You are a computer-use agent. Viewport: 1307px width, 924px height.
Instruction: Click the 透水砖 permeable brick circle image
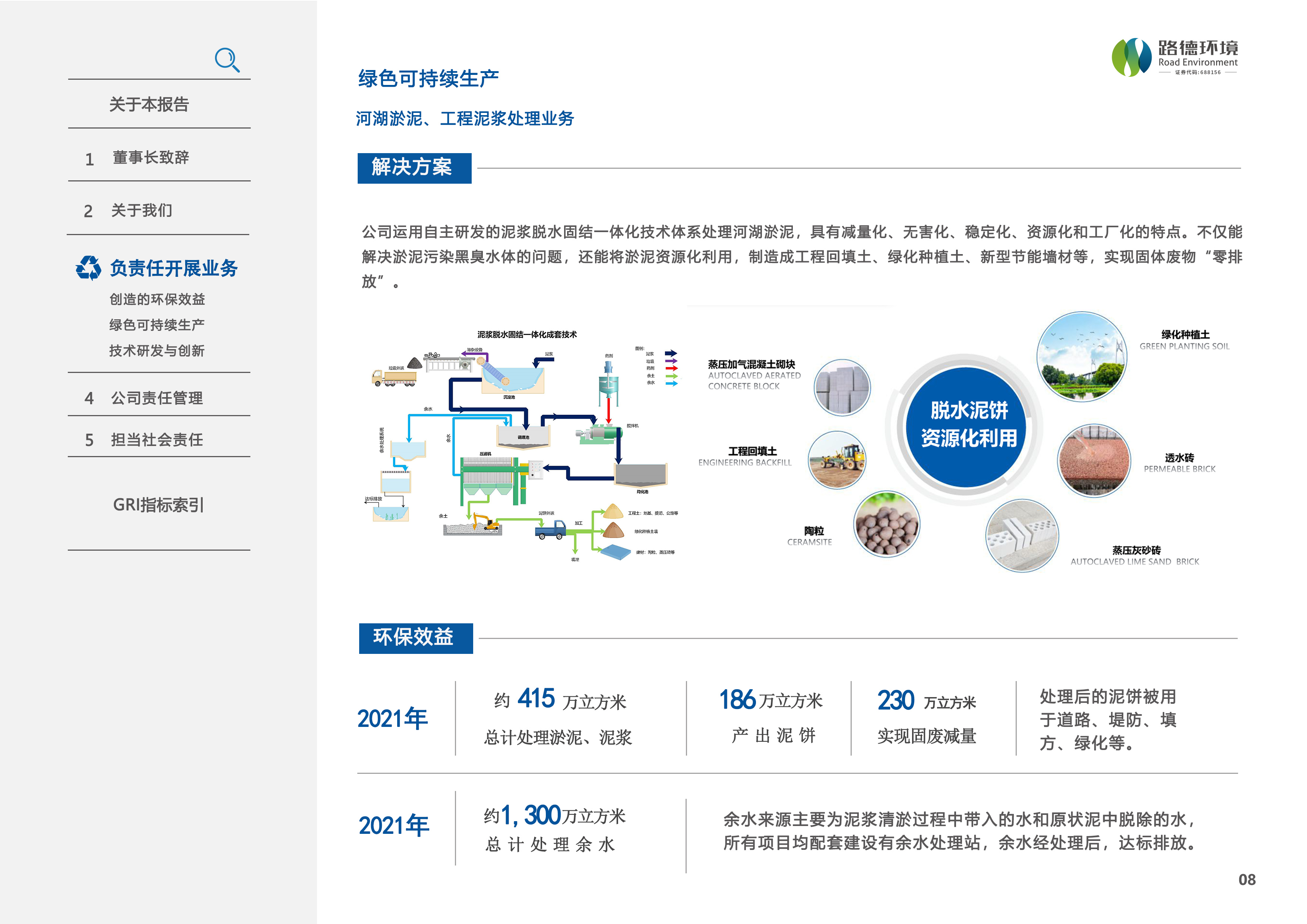click(x=1094, y=460)
